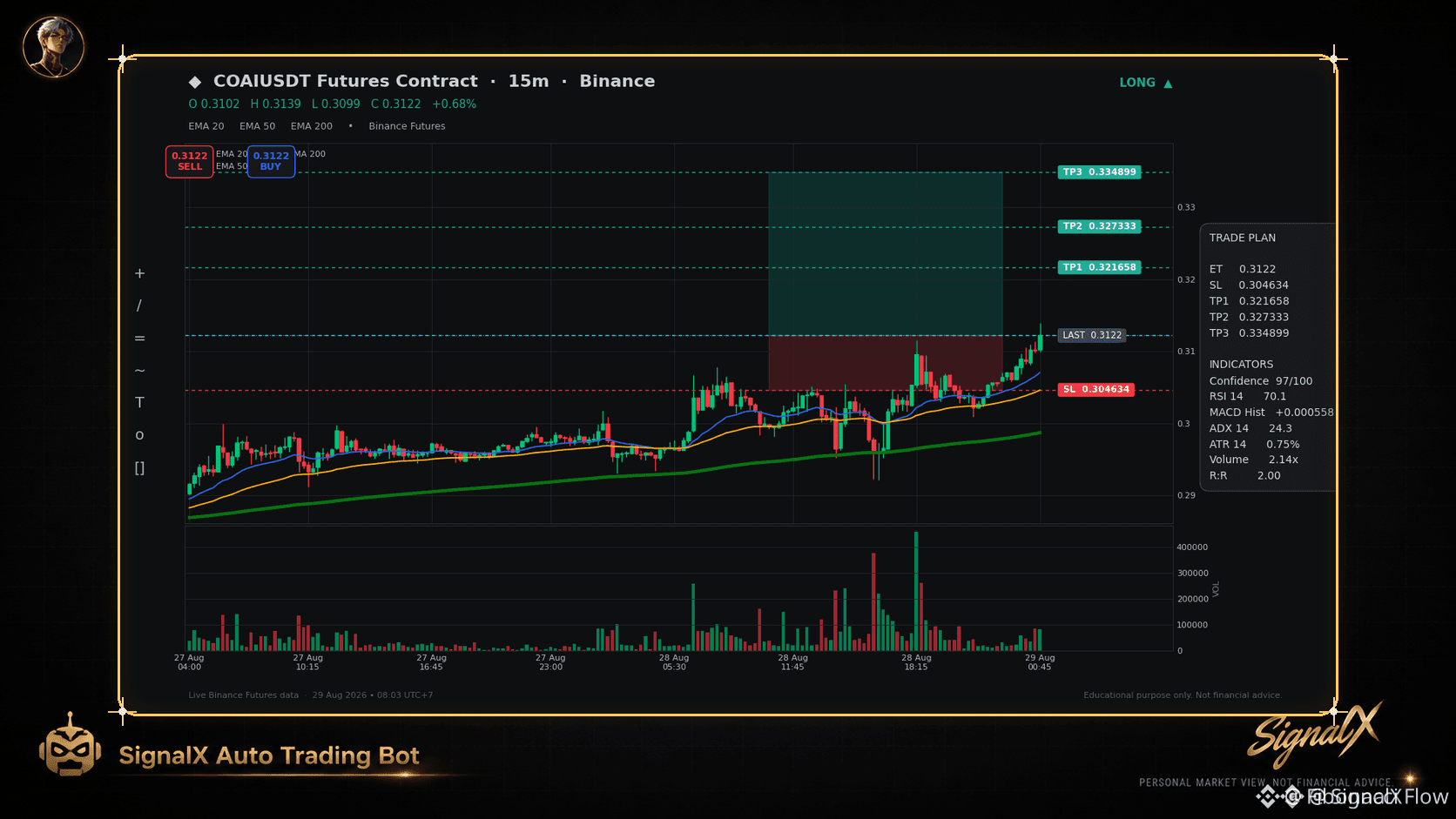The height and width of the screenshot is (819, 1456).
Task: Click the EMA 50 header legend item
Action: tap(258, 126)
